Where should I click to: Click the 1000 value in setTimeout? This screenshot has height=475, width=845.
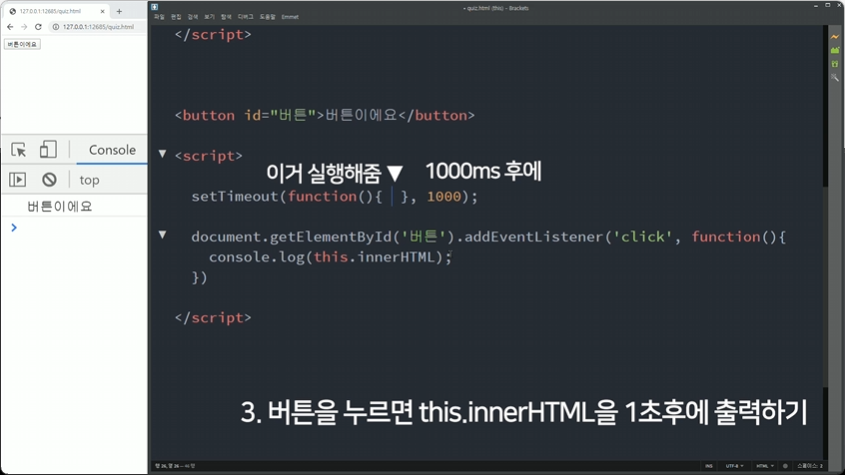click(x=444, y=196)
